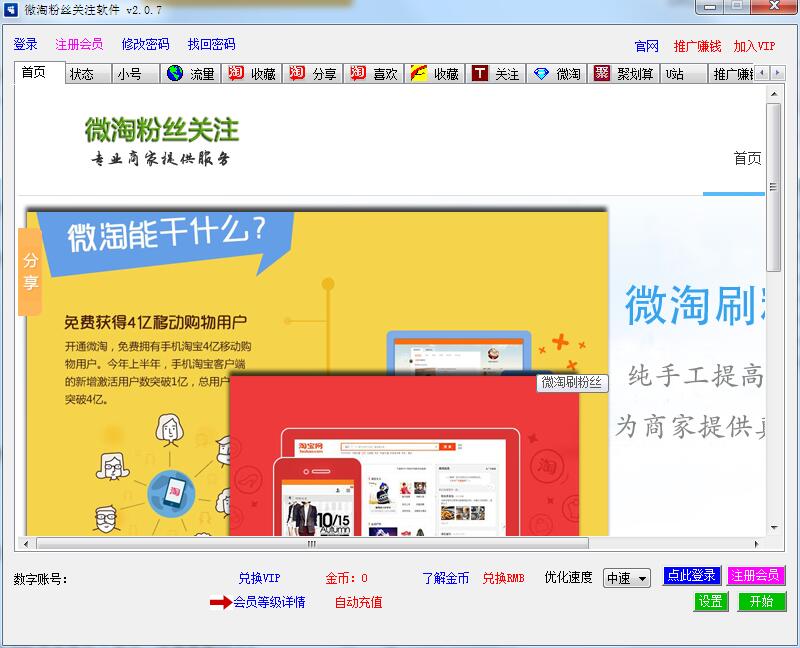Select the blue diamond 微淘 icon
Screen dimensions: 800x648
557,72
